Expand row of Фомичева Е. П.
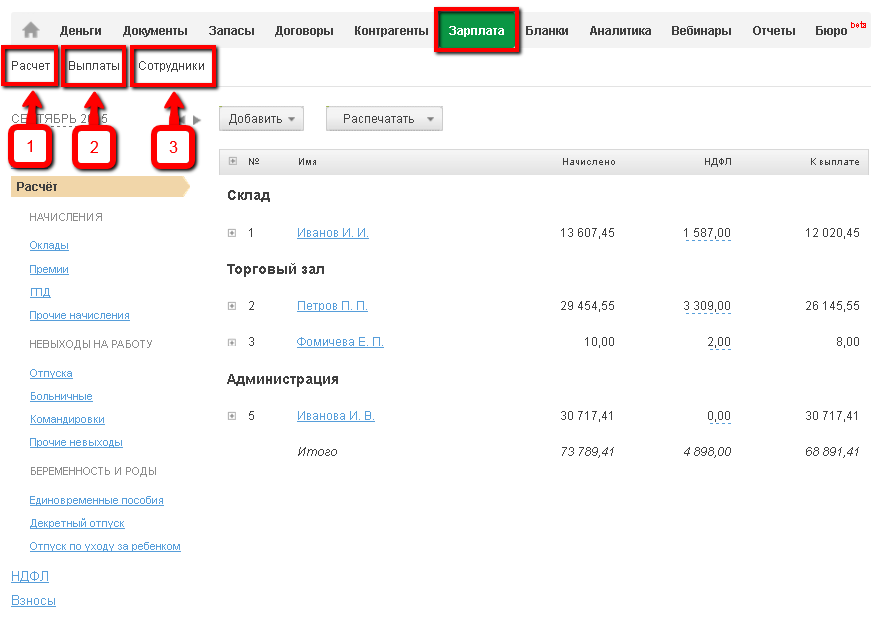This screenshot has width=890, height=632. tap(232, 342)
